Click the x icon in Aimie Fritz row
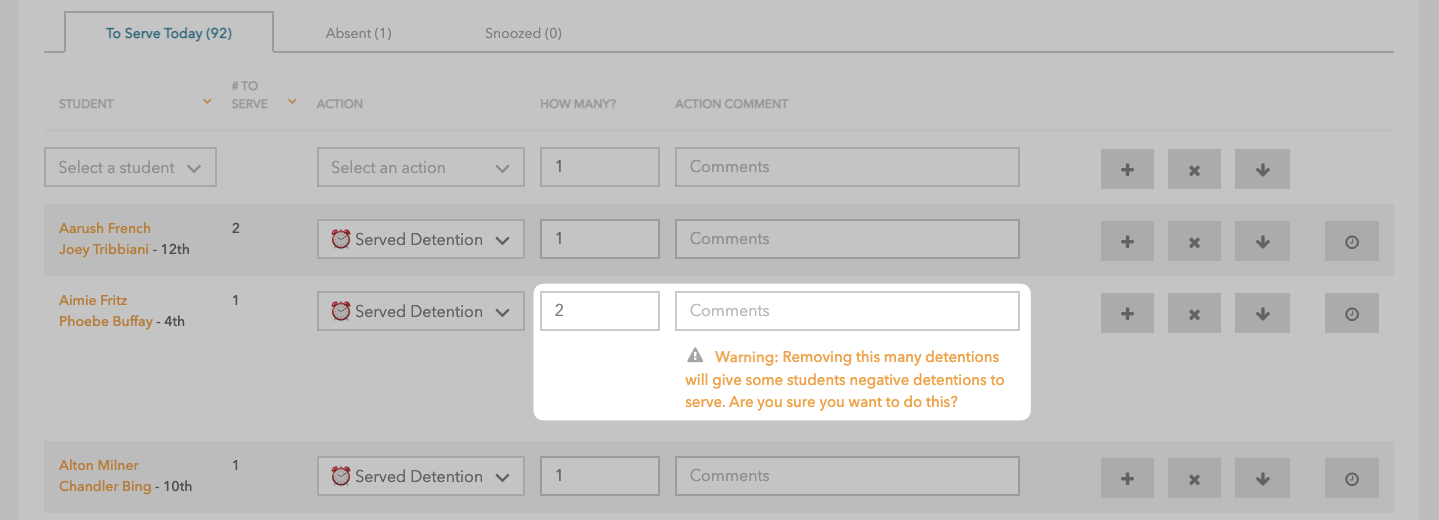Screen dimensions: 1439x520 tap(1194, 313)
